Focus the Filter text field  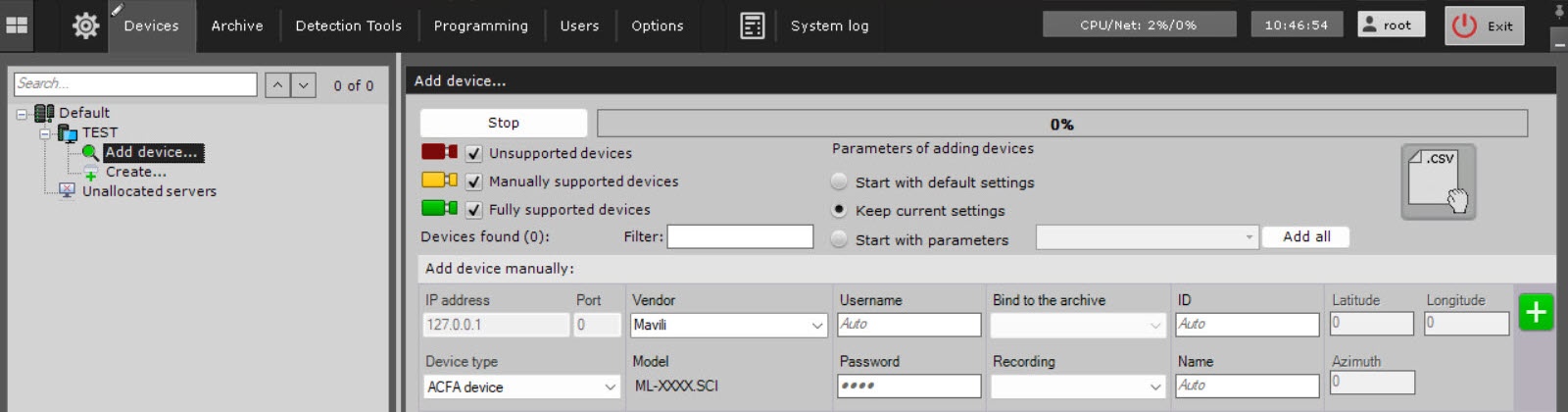(x=740, y=236)
